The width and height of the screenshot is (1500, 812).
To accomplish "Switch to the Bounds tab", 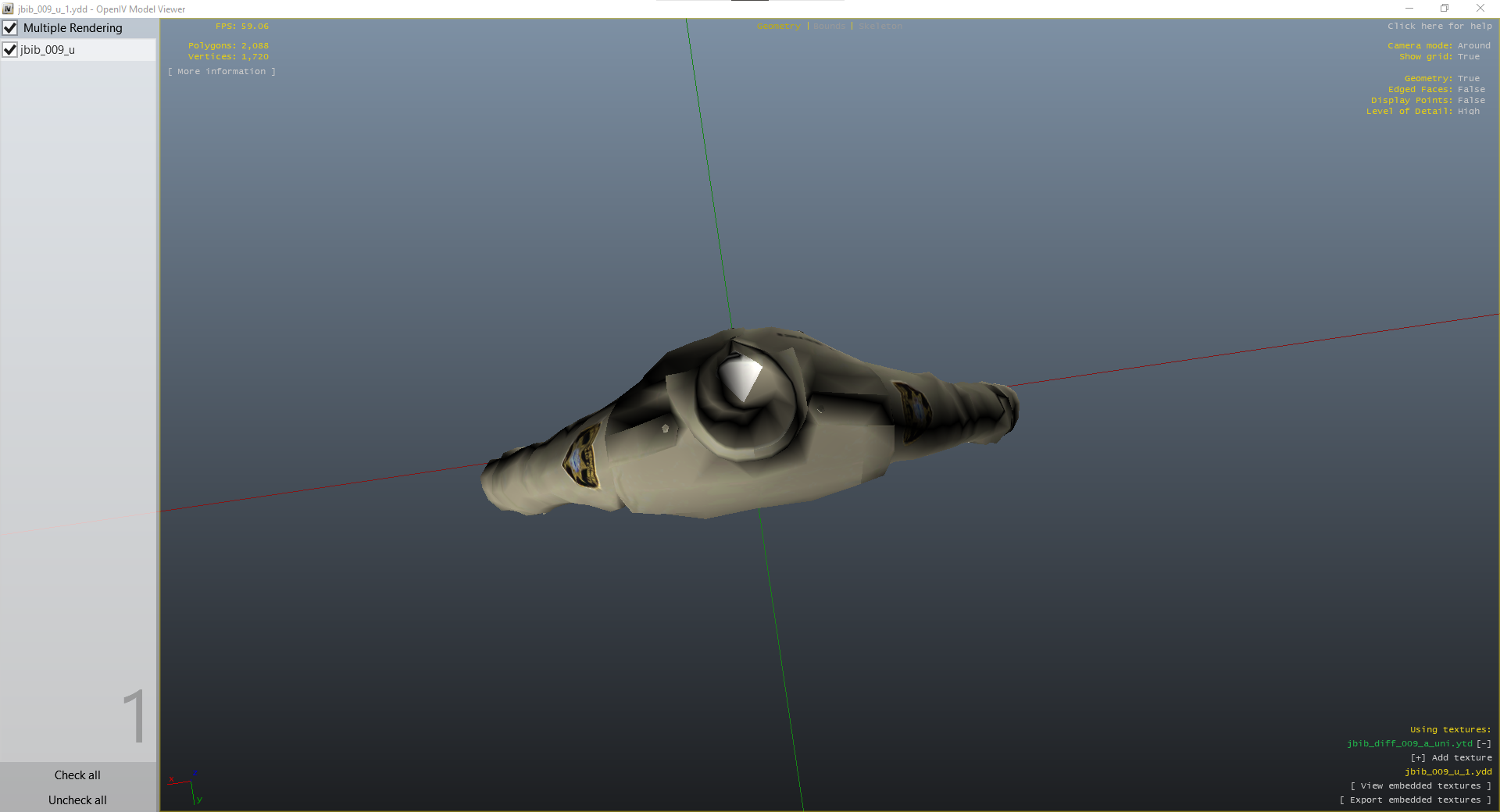I will [829, 27].
